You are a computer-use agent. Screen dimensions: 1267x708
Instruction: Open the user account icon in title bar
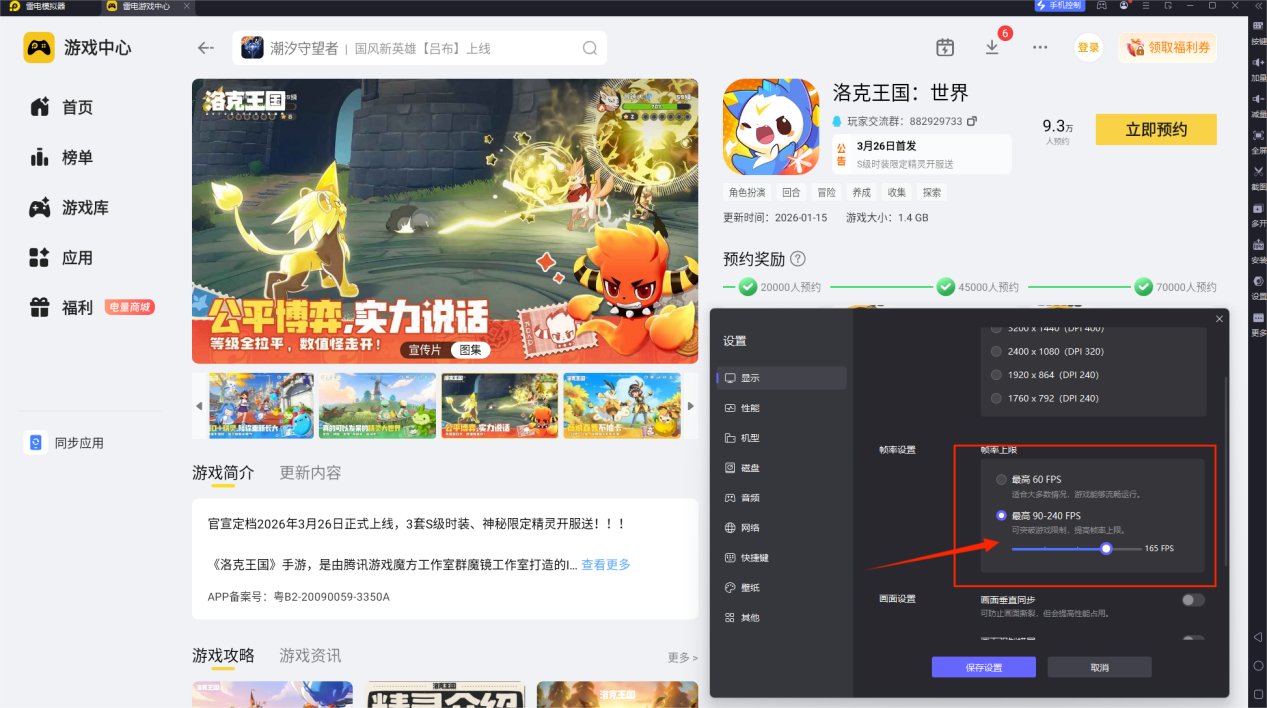pos(1124,5)
